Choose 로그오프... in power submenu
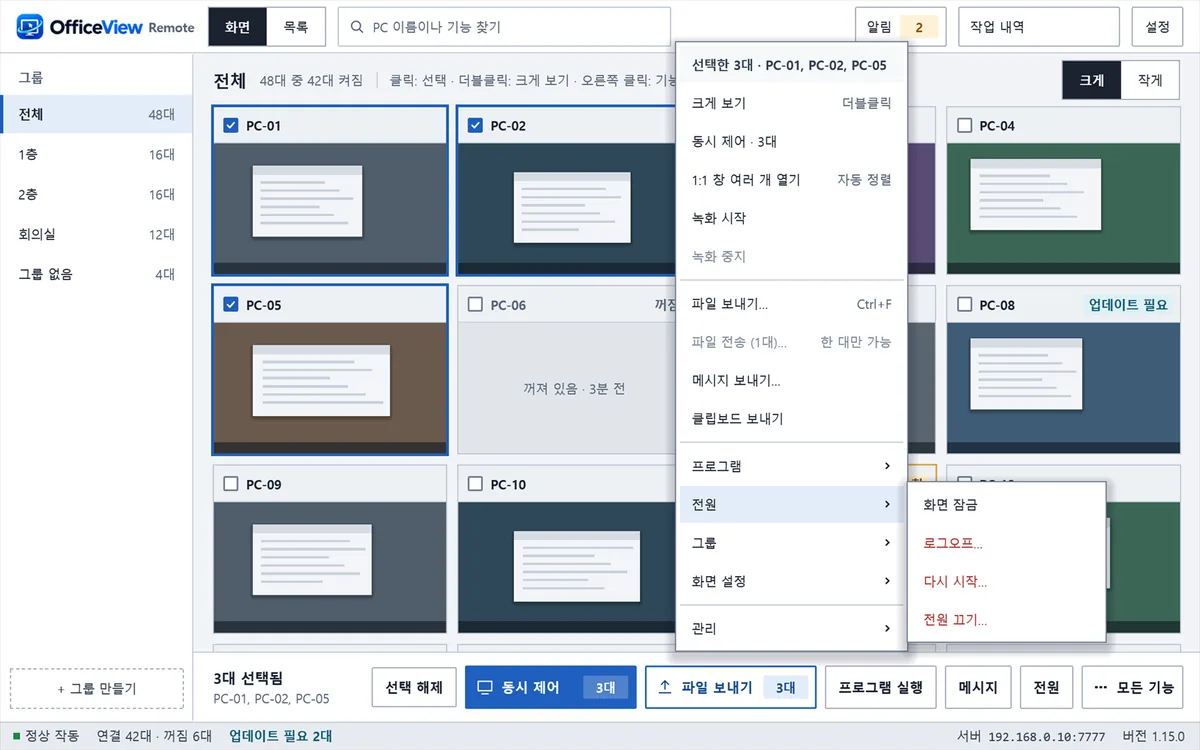1200x750 pixels. (x=1006, y=544)
